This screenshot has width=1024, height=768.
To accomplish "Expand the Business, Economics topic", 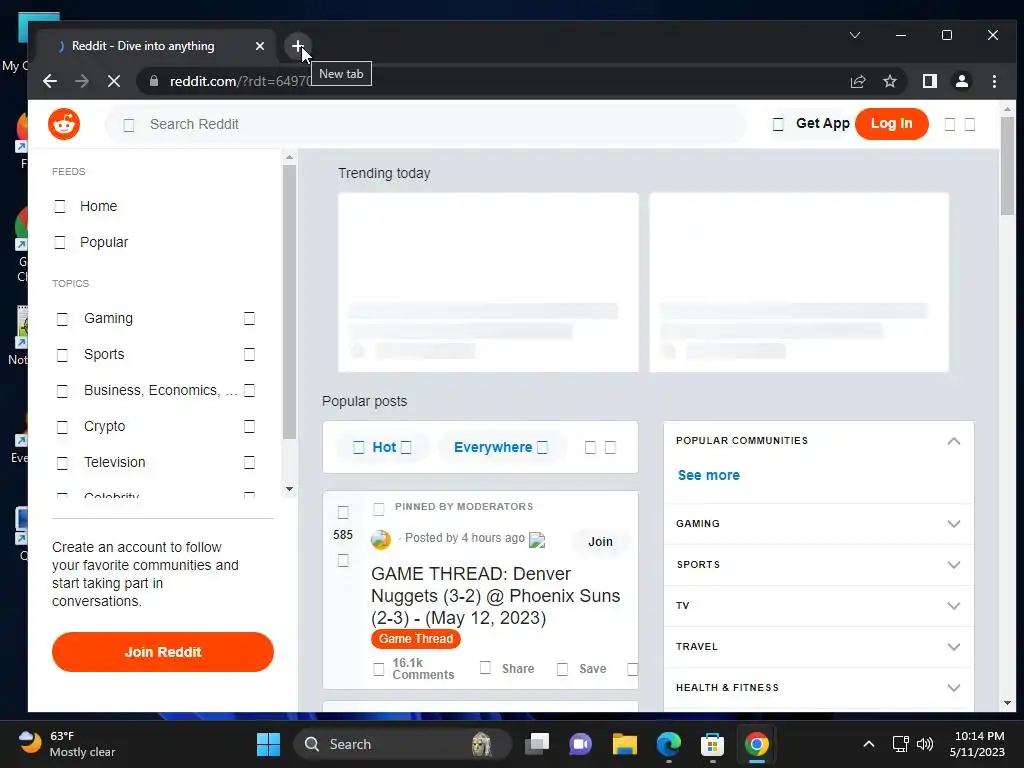I will pos(249,390).
